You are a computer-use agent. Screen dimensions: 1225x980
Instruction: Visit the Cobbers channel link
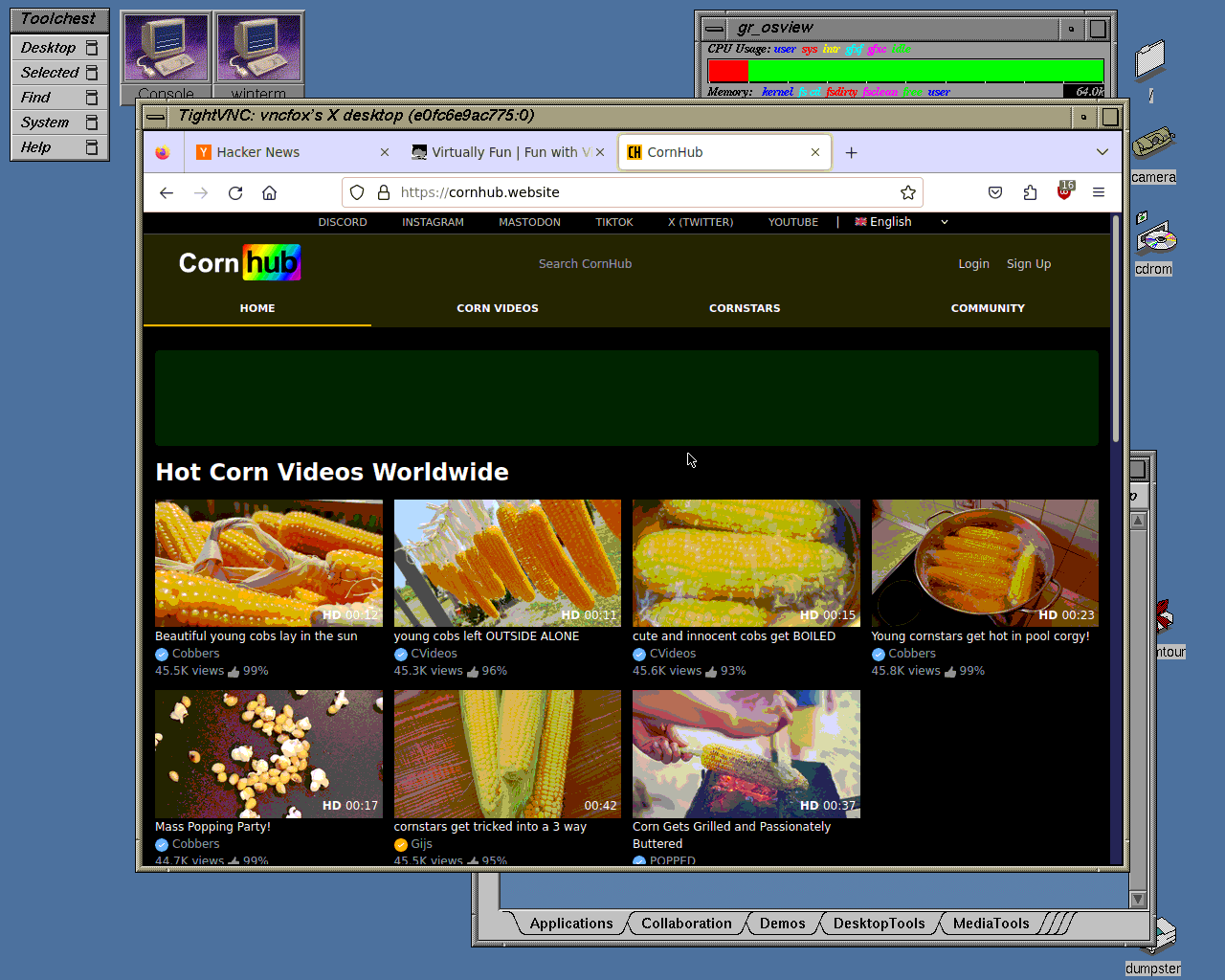point(195,653)
